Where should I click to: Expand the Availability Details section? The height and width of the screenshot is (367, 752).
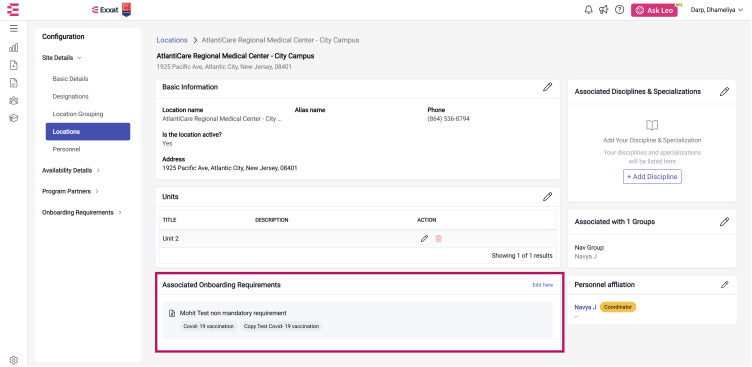(x=70, y=170)
